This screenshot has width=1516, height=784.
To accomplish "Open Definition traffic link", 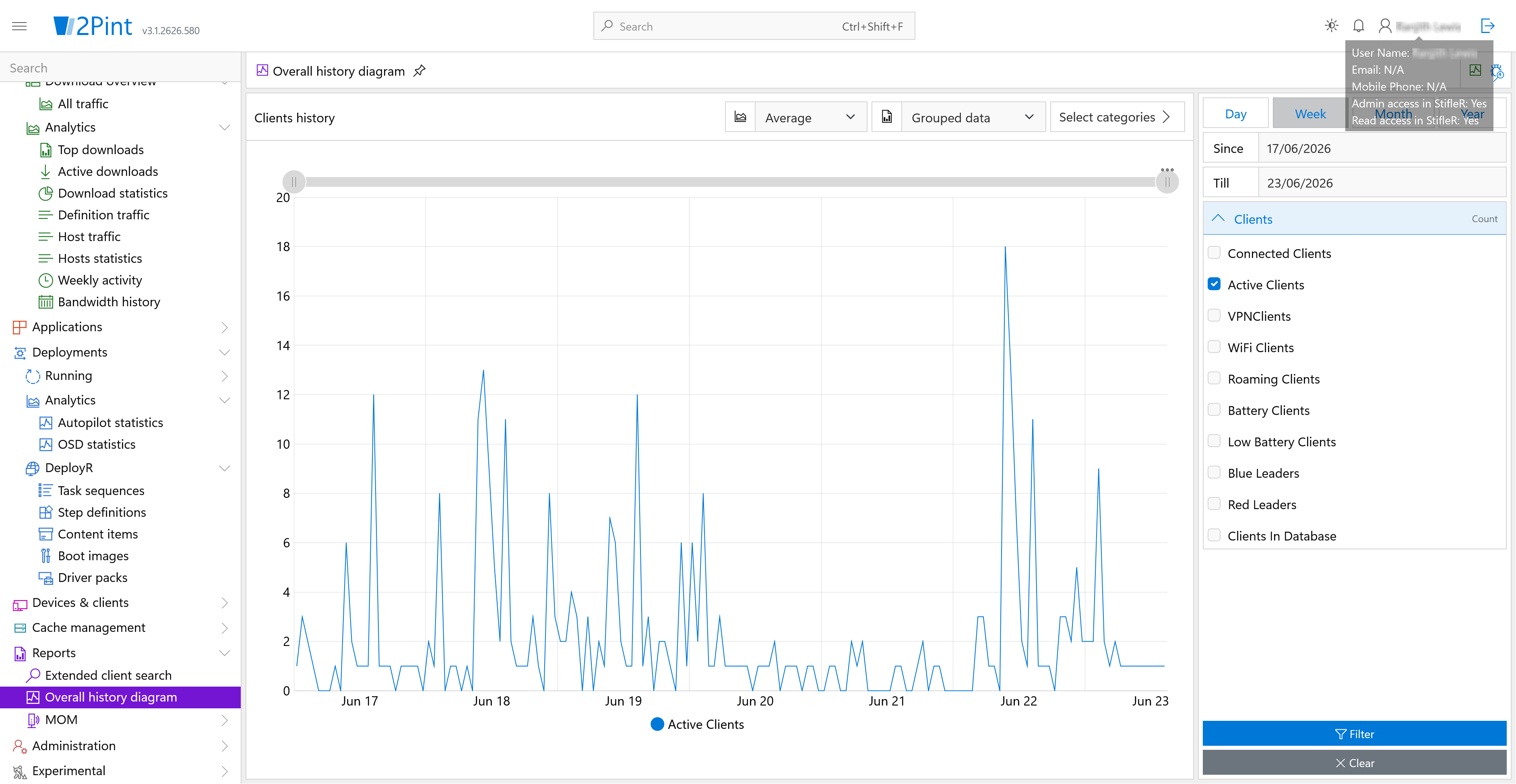I will (103, 215).
